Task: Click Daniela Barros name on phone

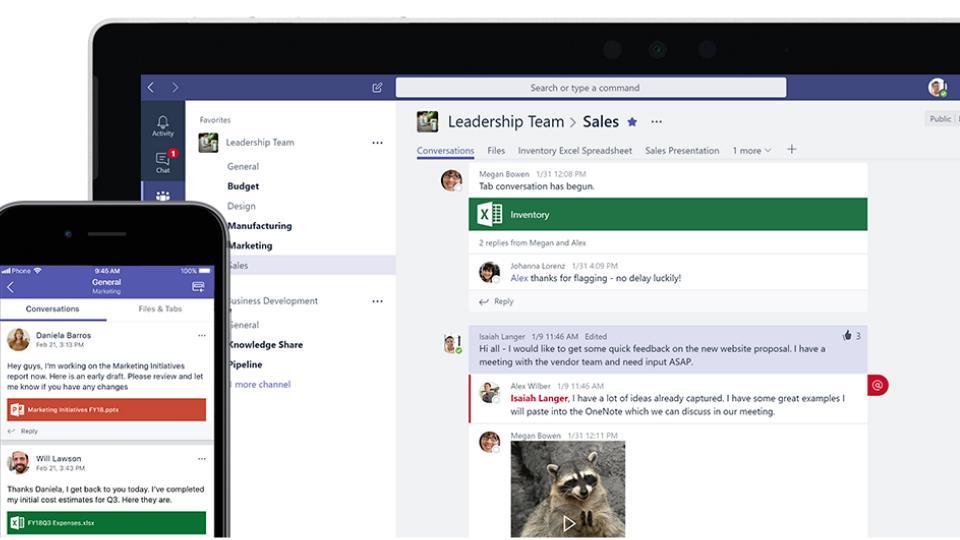Action: click(63, 336)
